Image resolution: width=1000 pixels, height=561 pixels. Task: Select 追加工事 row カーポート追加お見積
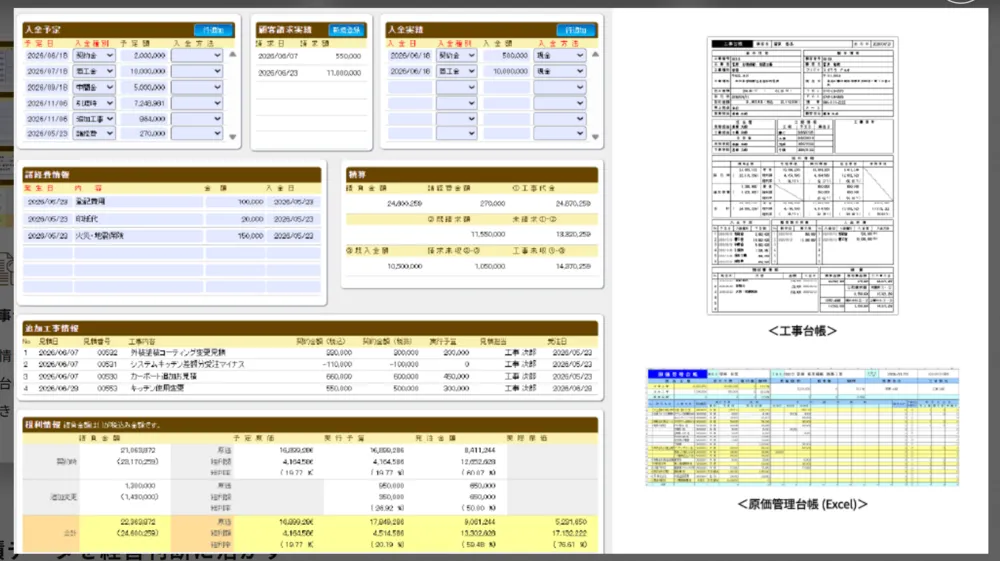pos(311,376)
